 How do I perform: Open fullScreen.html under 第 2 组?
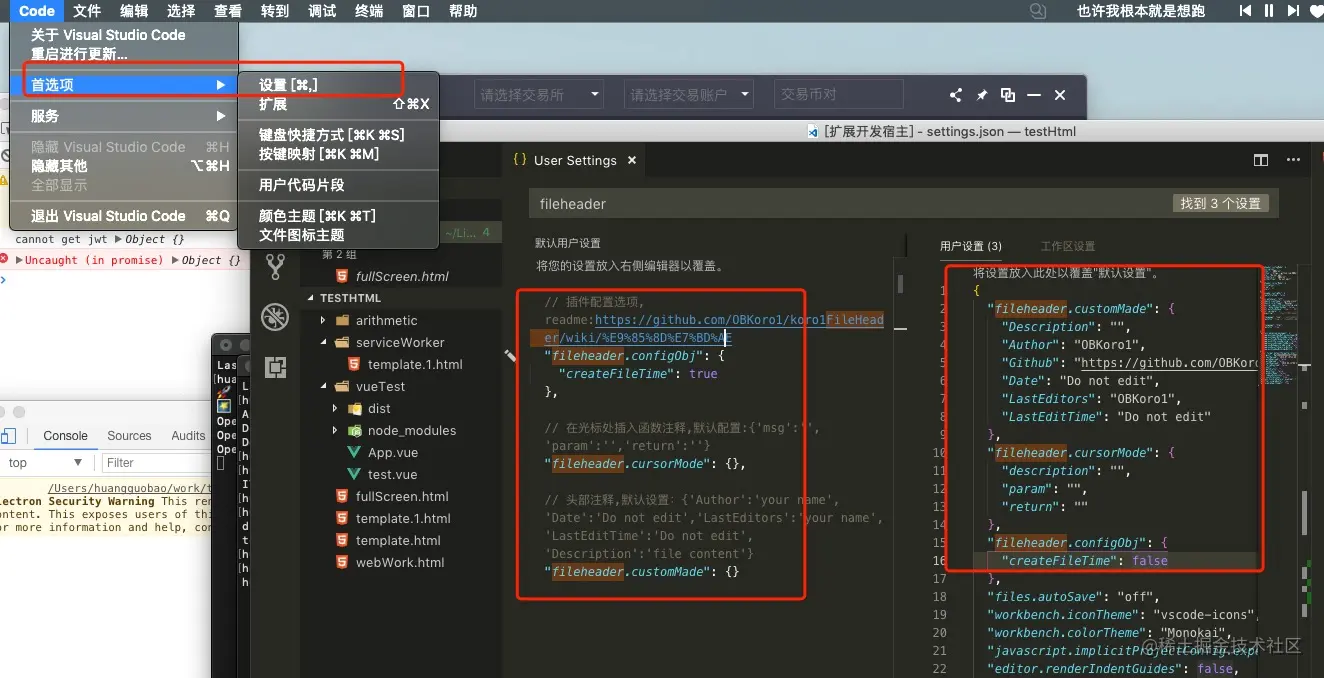(x=401, y=276)
